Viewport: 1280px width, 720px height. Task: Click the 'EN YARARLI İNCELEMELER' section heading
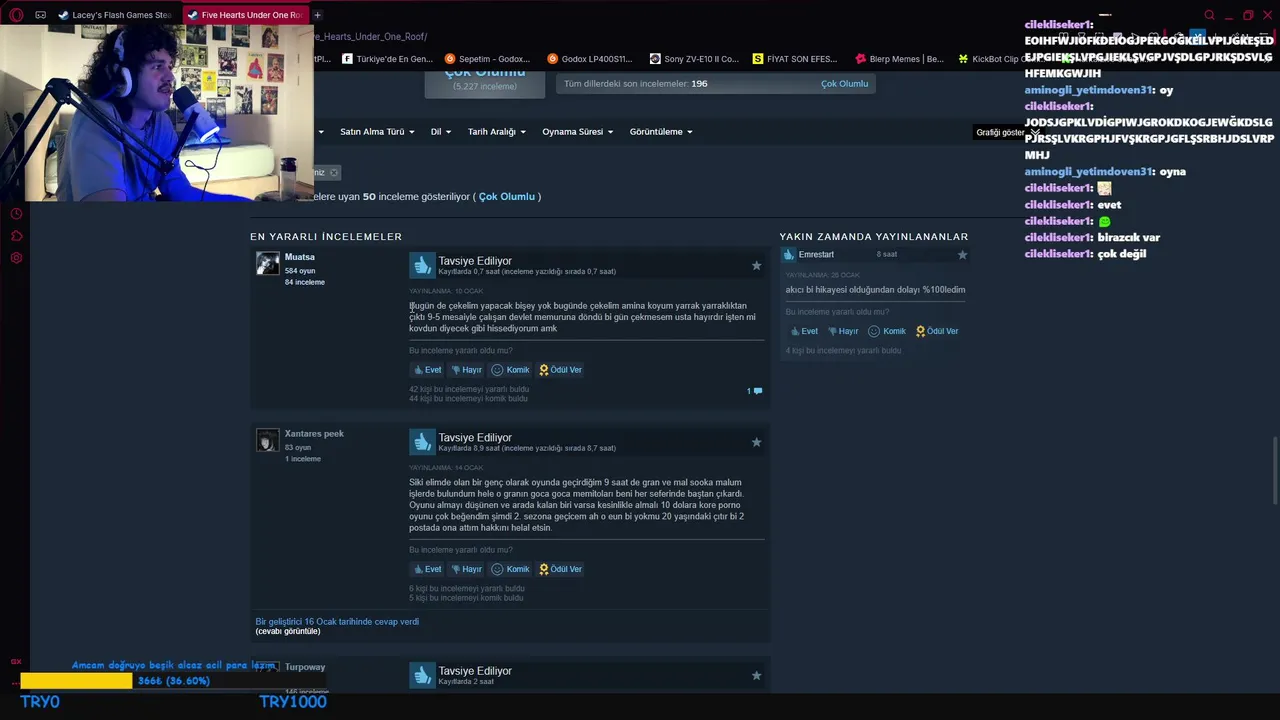326,237
